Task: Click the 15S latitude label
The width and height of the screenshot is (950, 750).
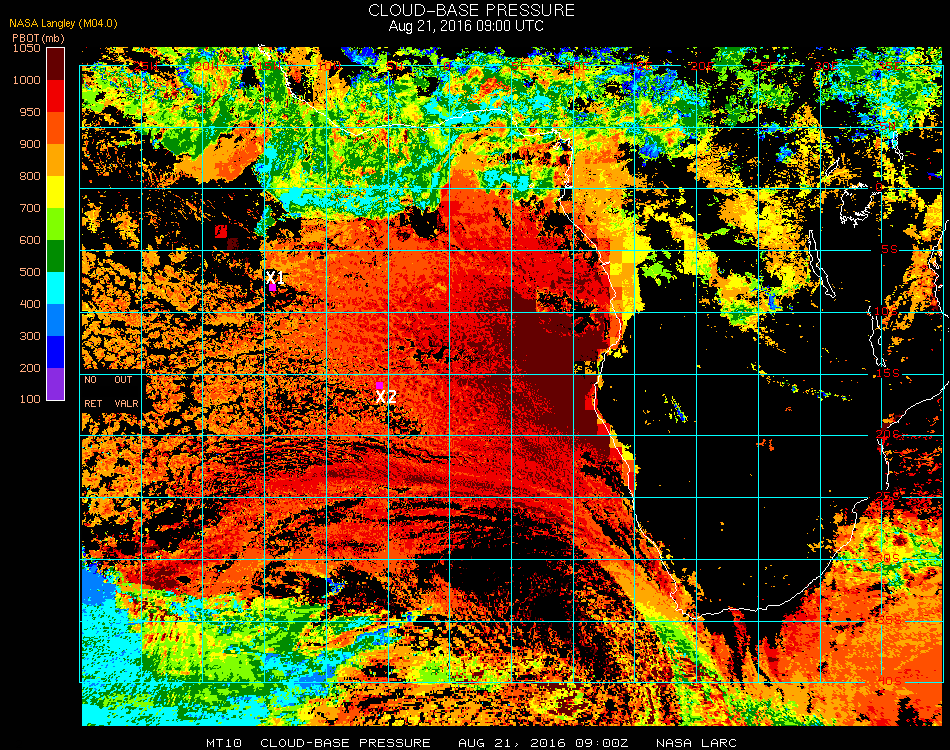Action: coord(887,373)
